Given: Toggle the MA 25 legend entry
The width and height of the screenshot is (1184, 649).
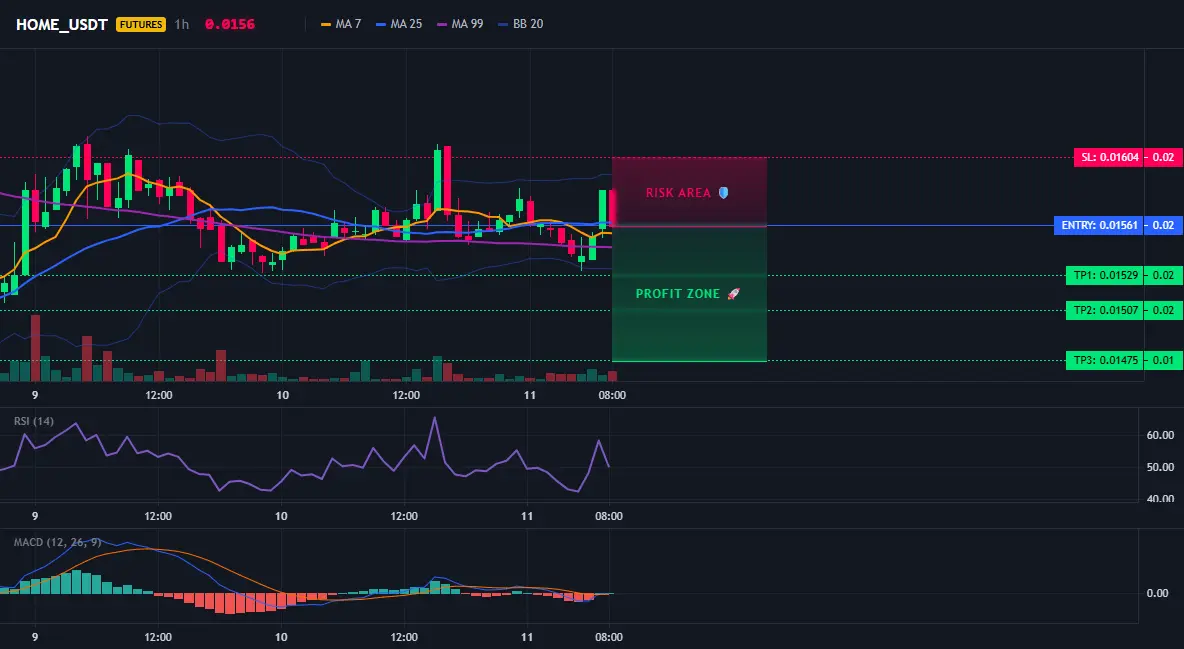Looking at the screenshot, I should coord(399,24).
